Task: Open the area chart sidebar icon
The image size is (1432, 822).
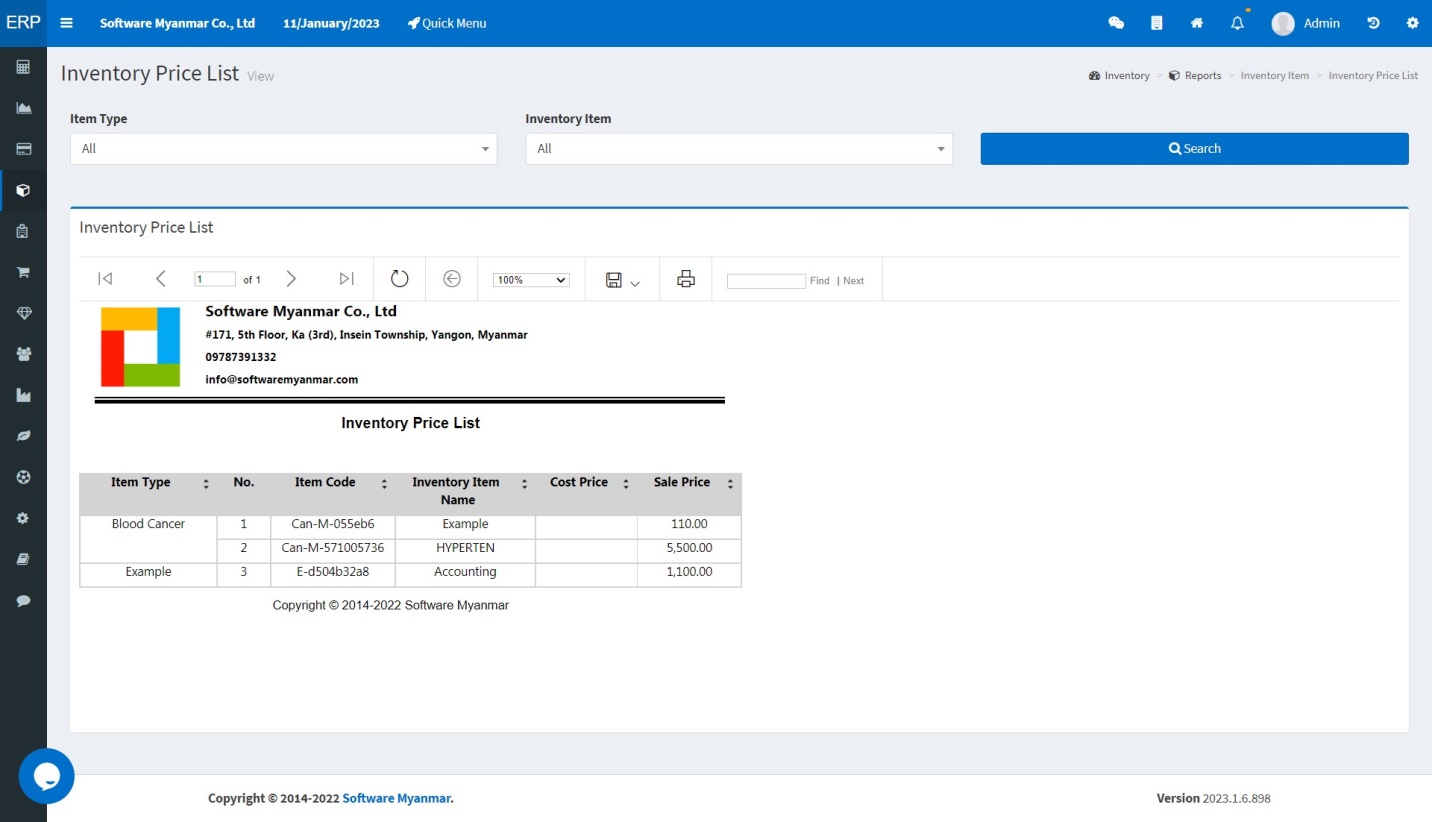Action: coord(23,108)
